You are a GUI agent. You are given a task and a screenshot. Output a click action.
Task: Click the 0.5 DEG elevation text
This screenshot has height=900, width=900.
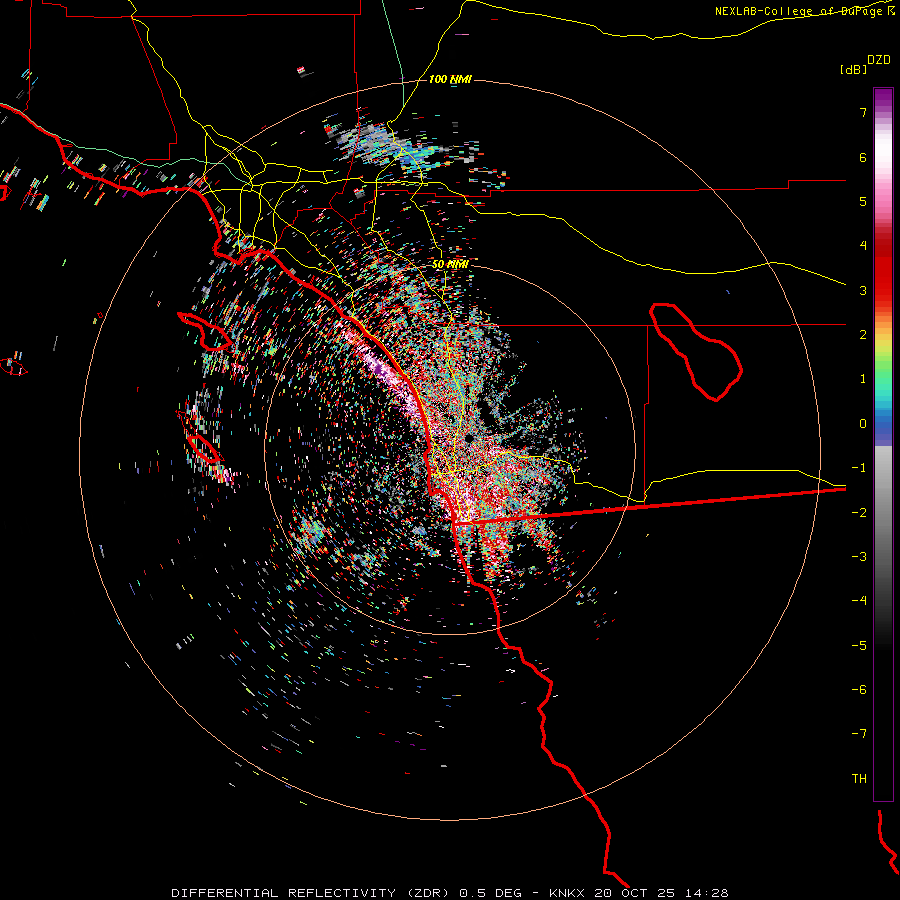[x=491, y=893]
